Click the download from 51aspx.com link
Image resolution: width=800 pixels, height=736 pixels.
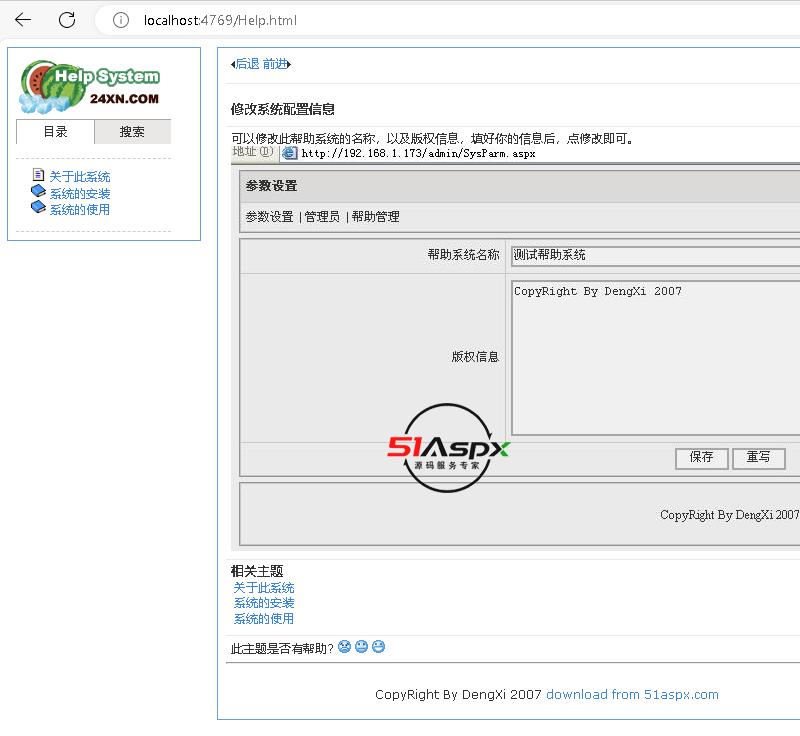click(x=632, y=694)
